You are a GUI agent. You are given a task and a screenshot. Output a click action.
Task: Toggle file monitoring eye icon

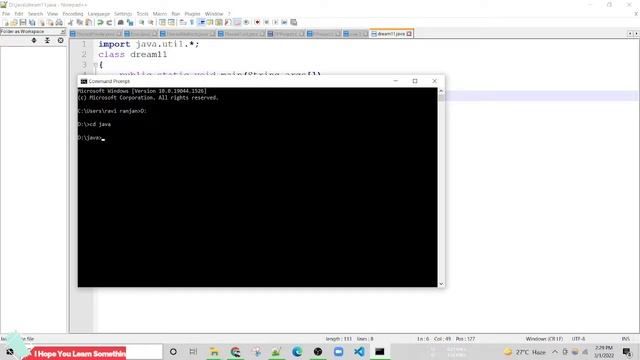(246, 22)
